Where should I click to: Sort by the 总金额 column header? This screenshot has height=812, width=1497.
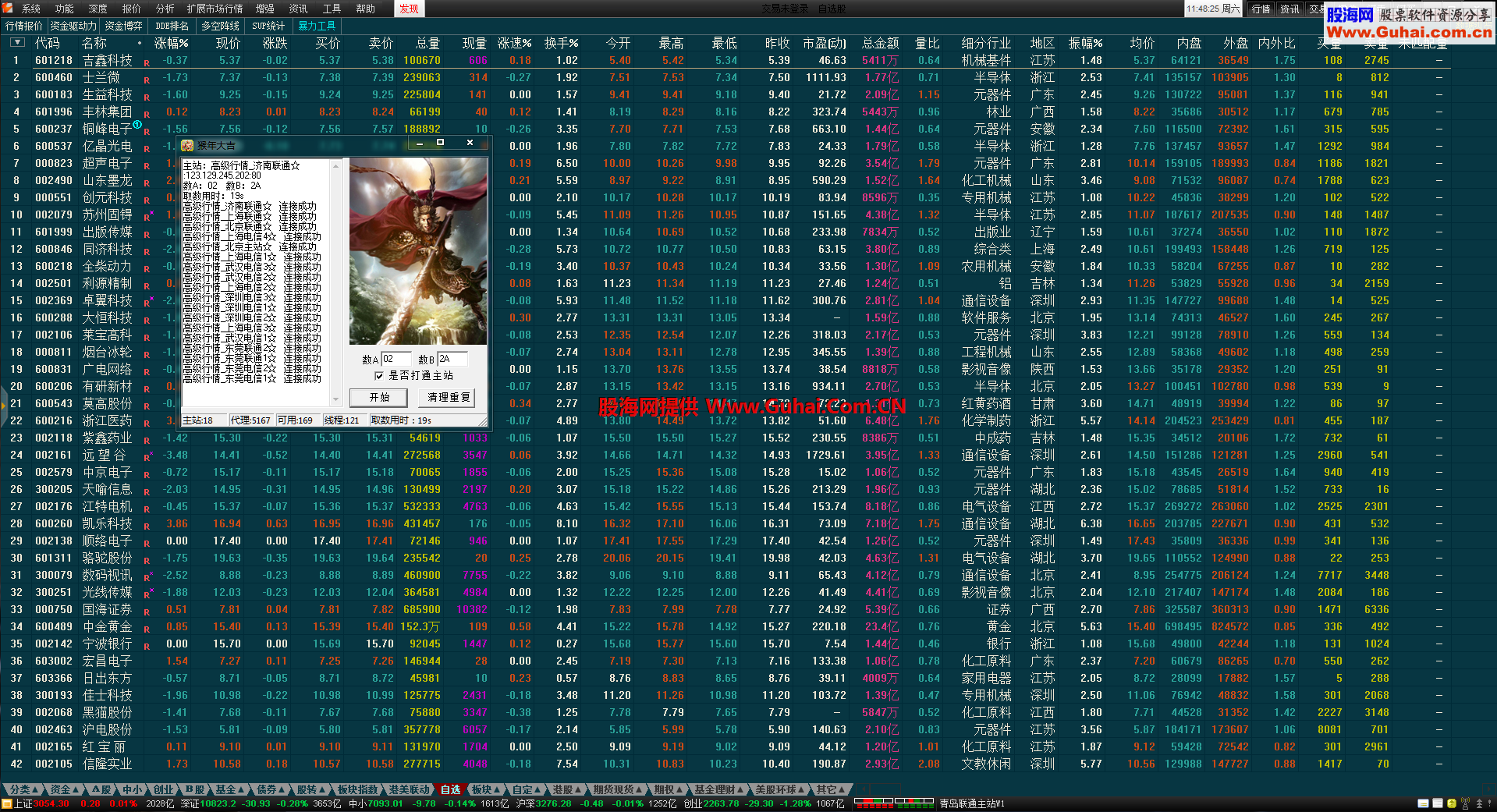[x=880, y=43]
